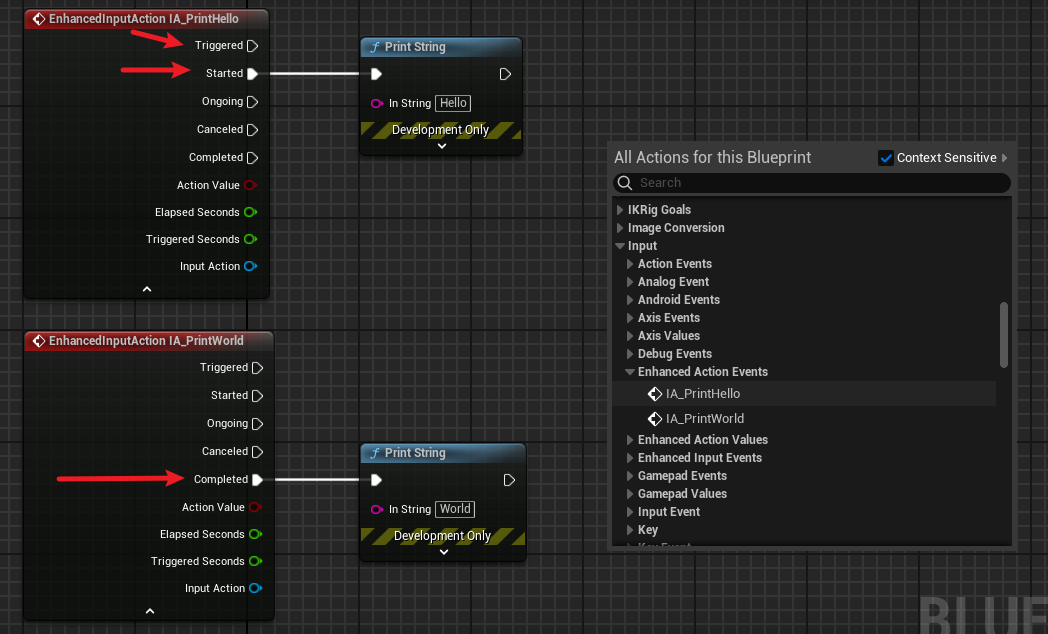Expand the Axis Values category
This screenshot has width=1048, height=634.
pyautogui.click(x=630, y=336)
